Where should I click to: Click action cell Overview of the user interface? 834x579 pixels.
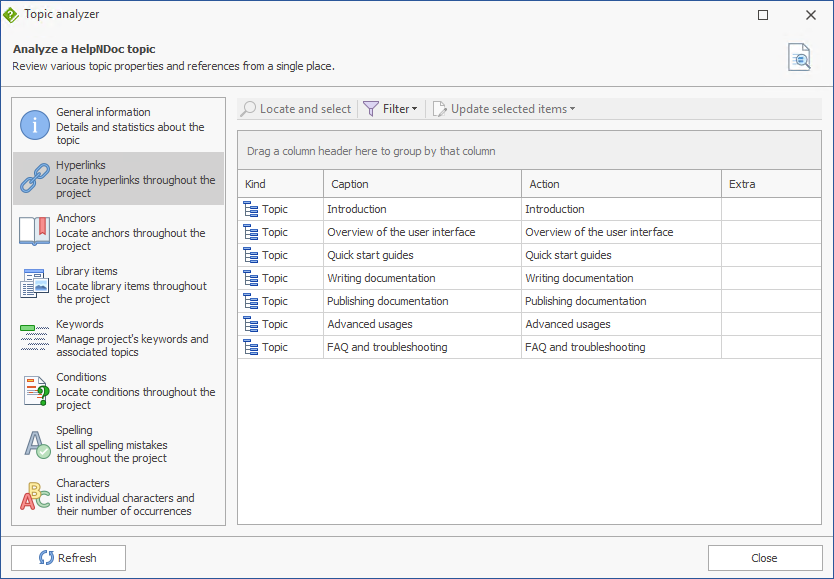coord(621,232)
